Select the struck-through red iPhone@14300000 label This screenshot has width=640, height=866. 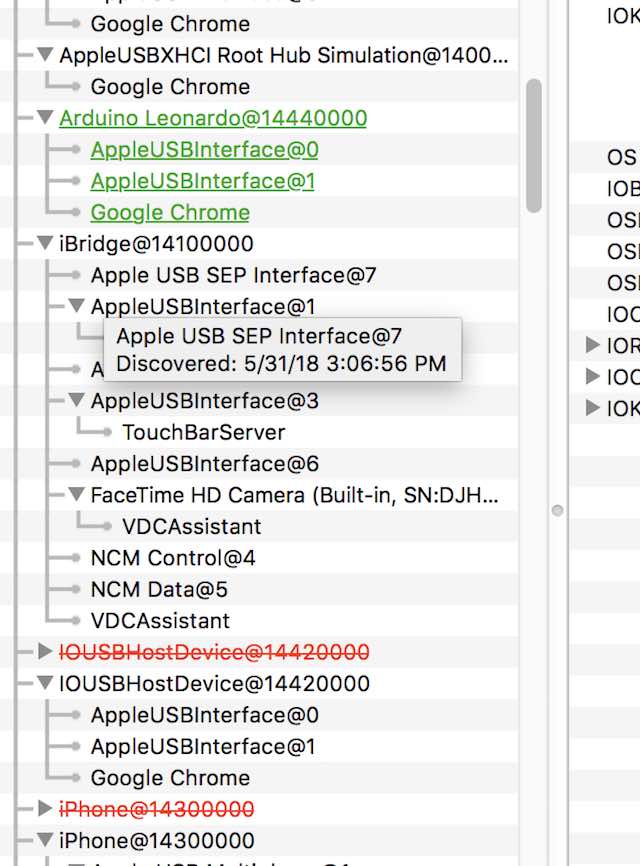coord(156,809)
